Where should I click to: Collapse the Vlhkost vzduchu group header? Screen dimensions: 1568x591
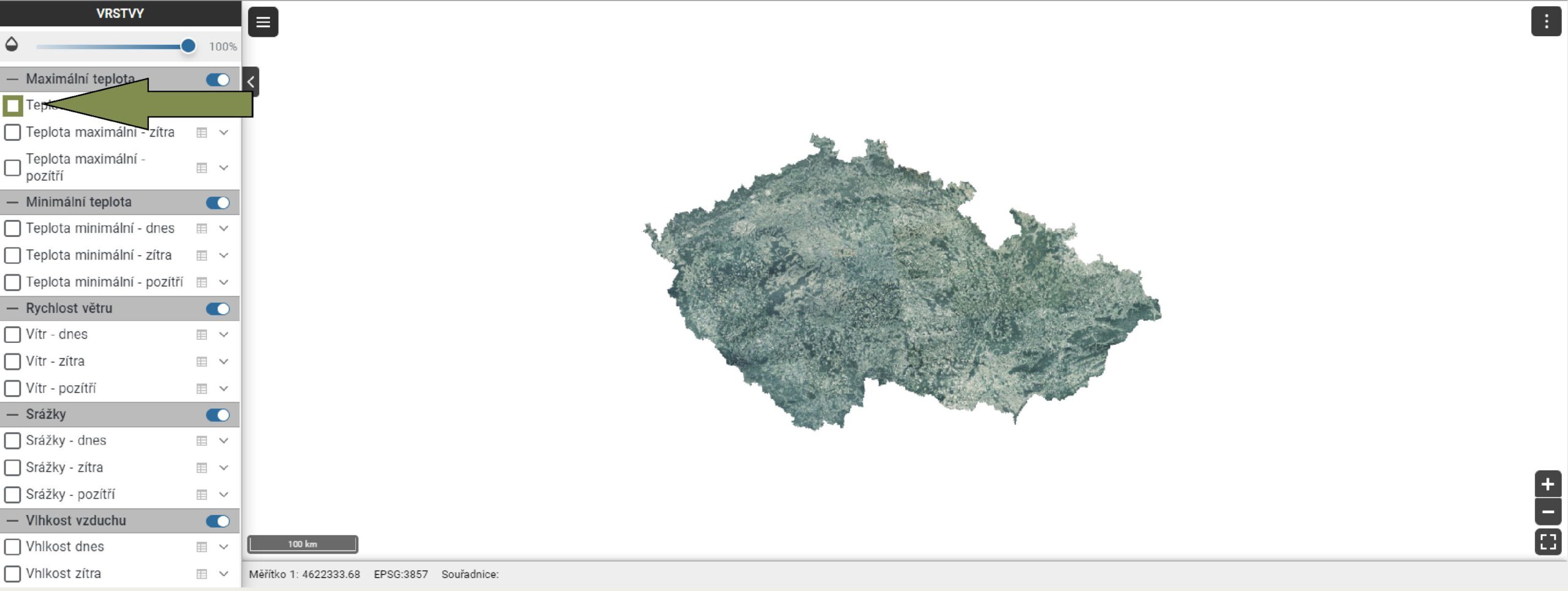pos(12,521)
